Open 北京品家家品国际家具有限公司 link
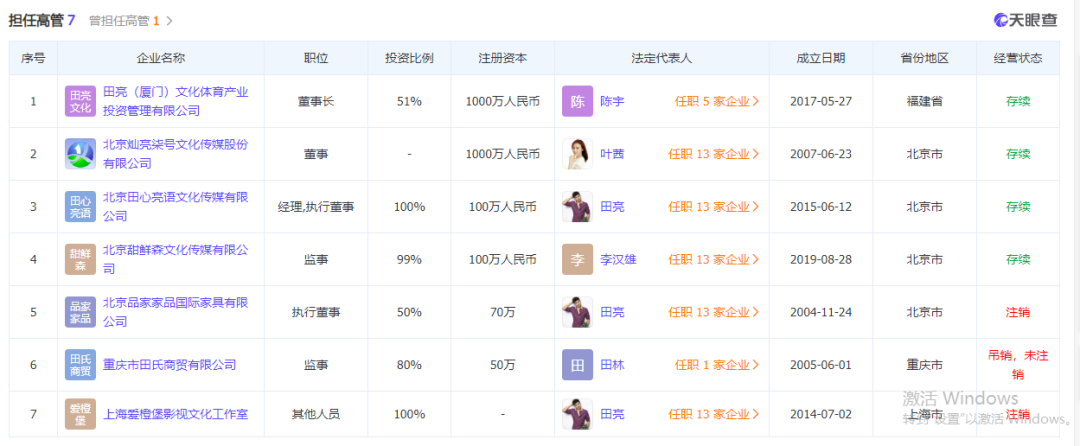 click(176, 312)
